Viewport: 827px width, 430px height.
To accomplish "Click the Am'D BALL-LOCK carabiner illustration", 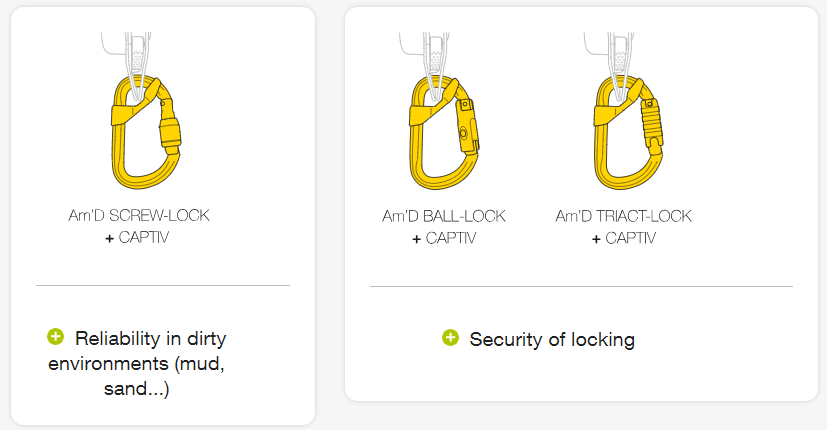I will [444, 132].
